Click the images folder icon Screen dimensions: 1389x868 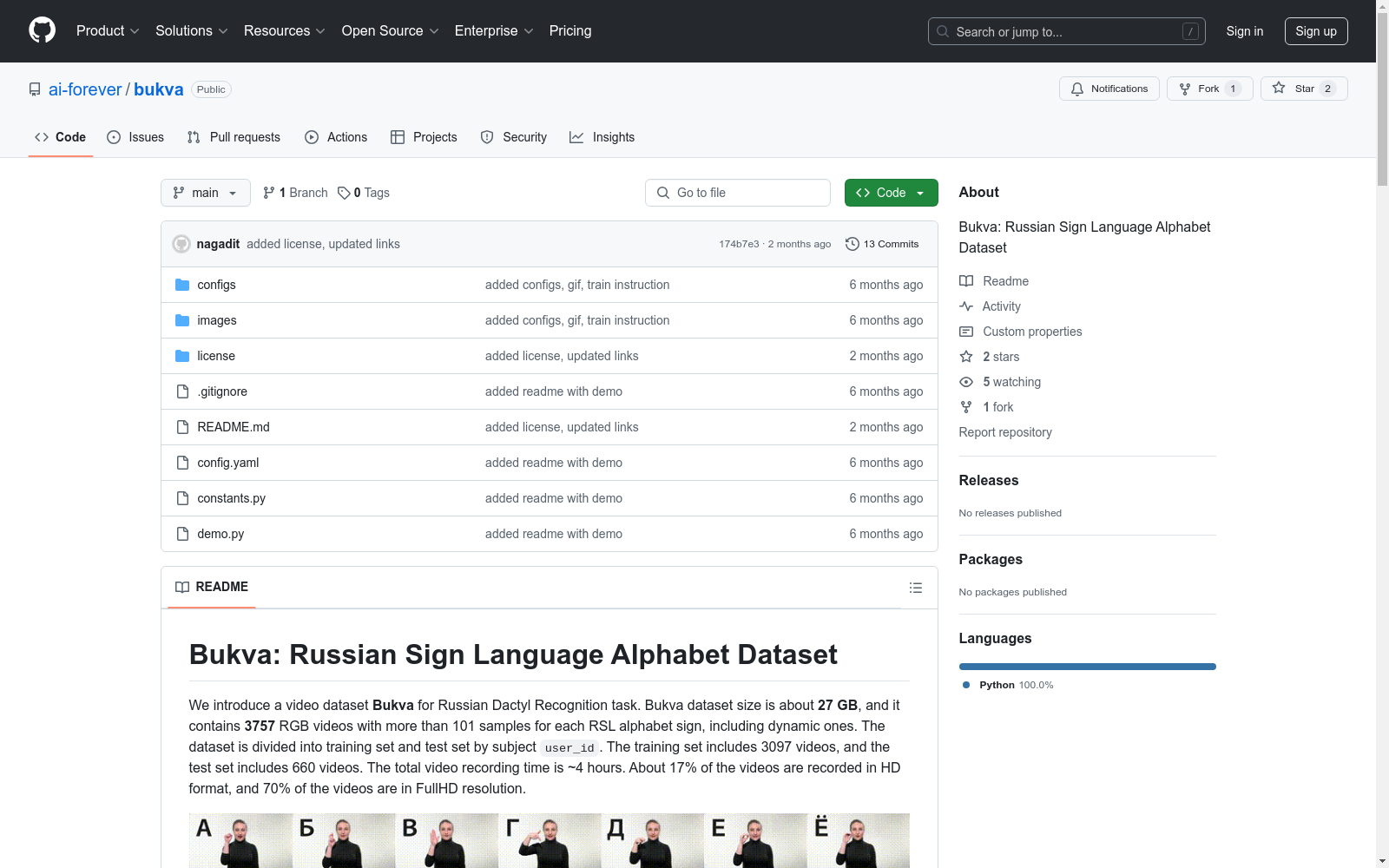pos(182,320)
